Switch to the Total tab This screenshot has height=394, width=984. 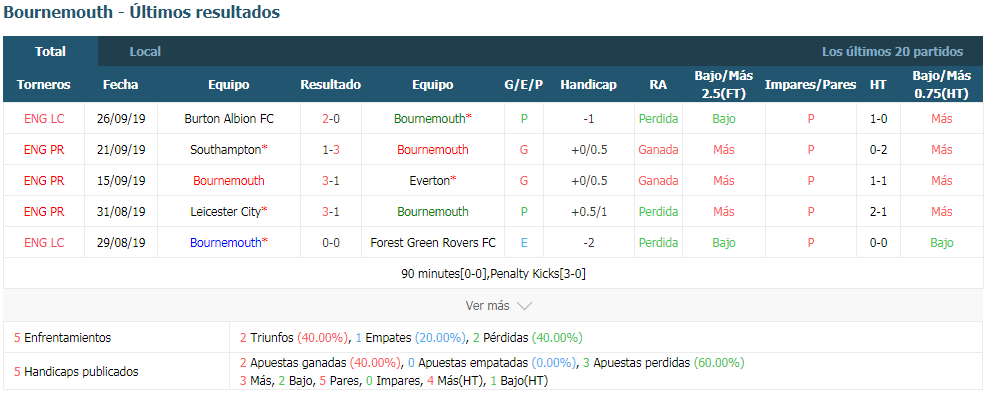pyautogui.click(x=50, y=51)
